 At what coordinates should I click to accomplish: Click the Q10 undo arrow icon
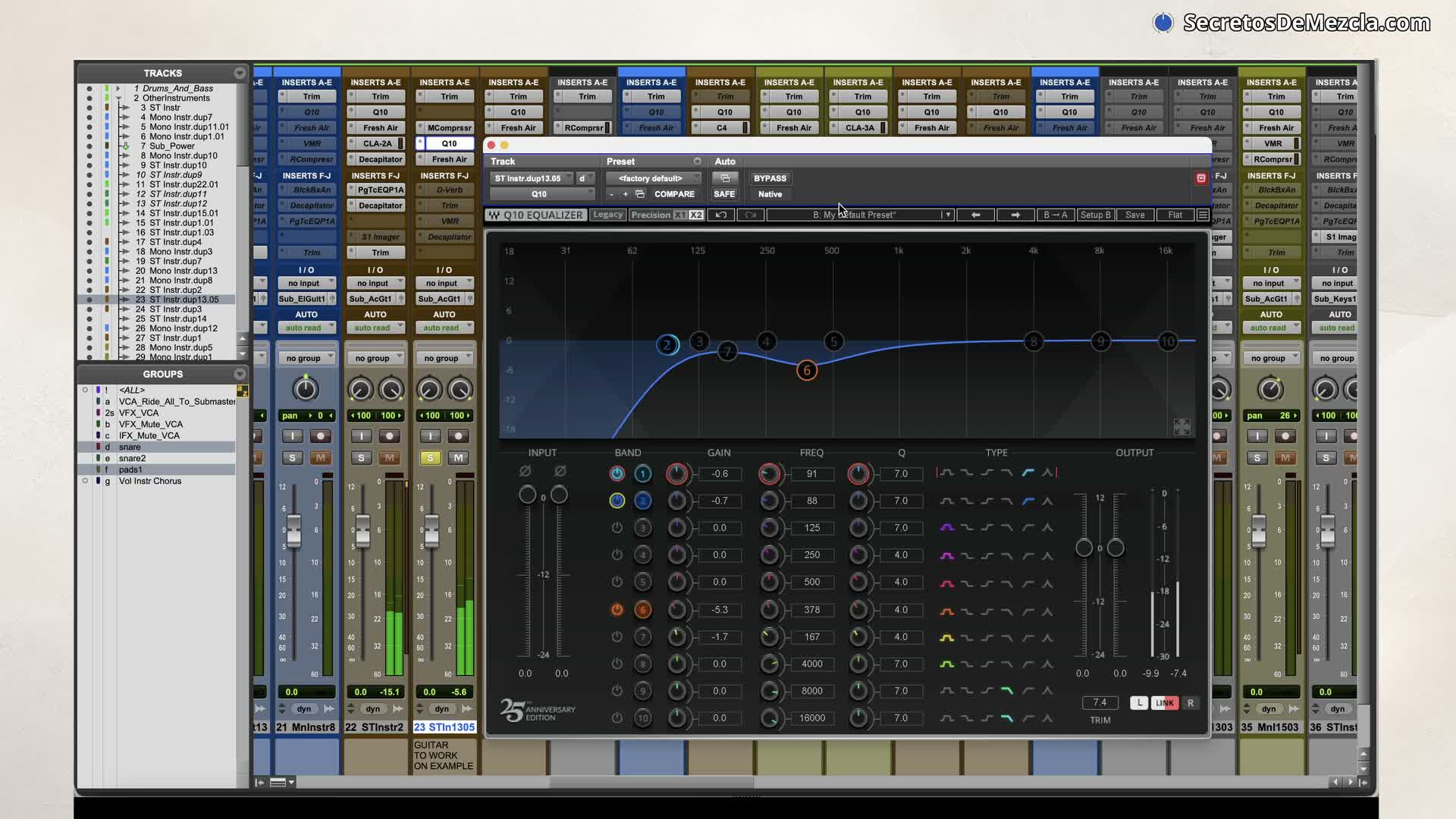[x=720, y=215]
